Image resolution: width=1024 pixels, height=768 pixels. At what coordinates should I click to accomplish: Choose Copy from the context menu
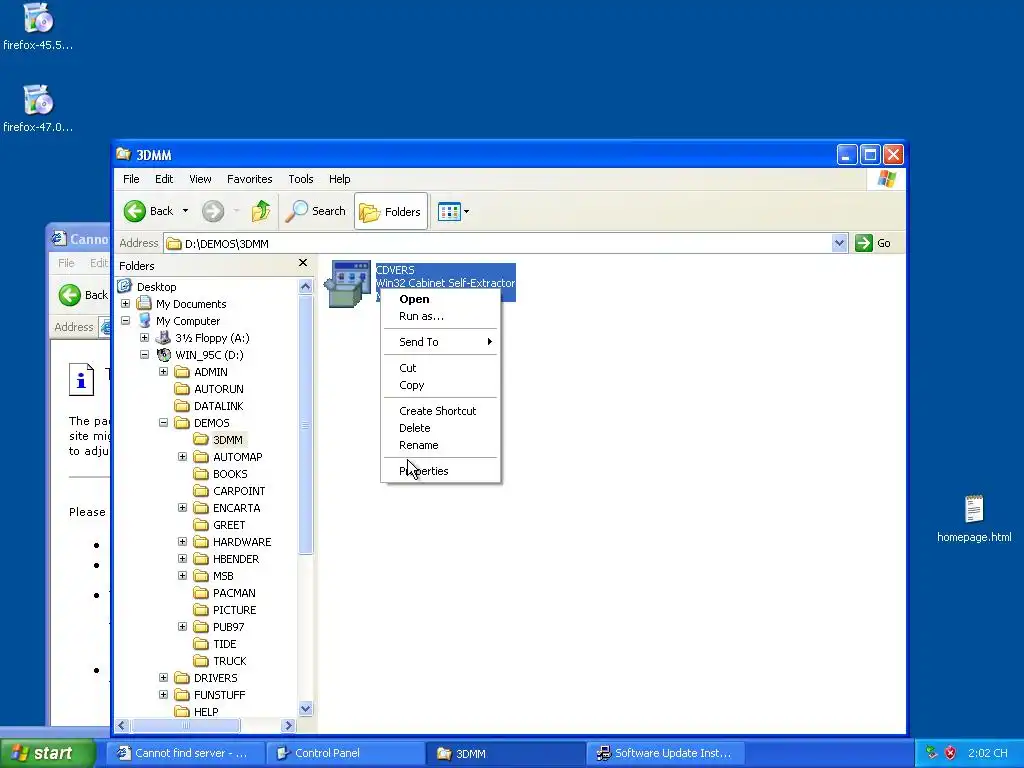pyautogui.click(x=441, y=385)
